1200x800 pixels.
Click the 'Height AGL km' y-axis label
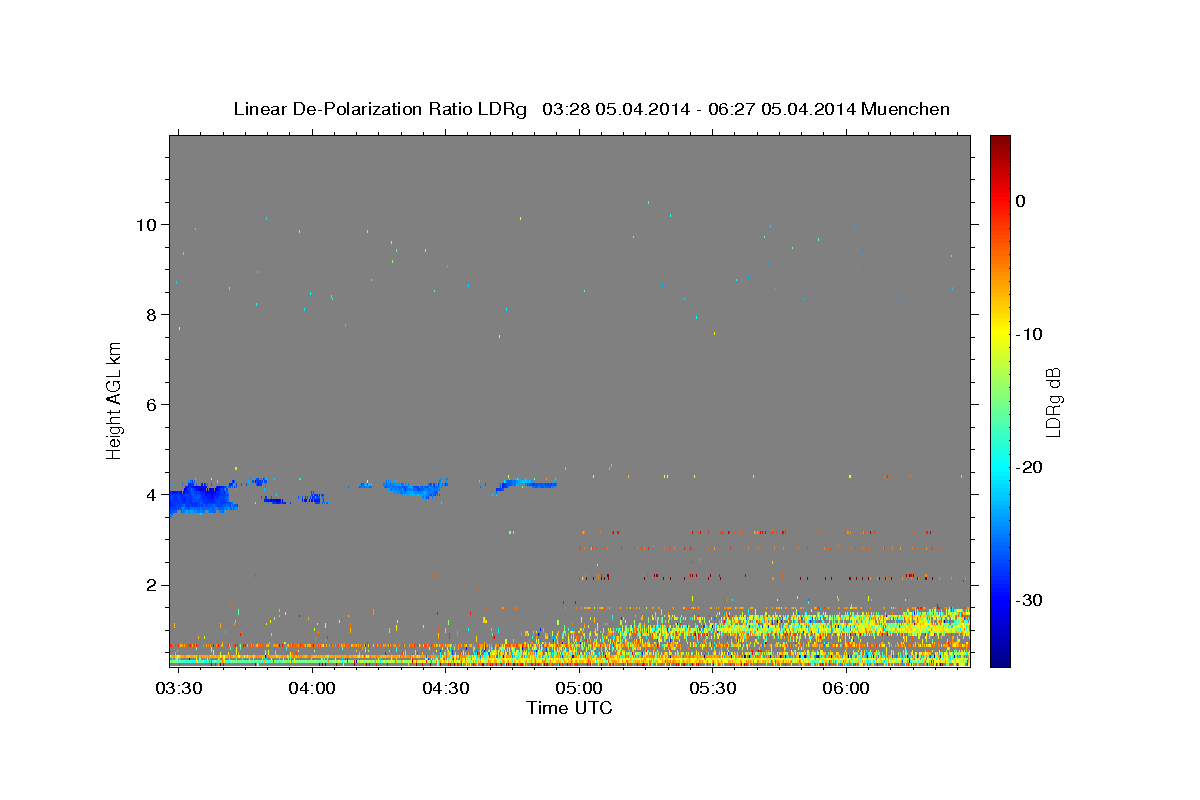pos(115,401)
